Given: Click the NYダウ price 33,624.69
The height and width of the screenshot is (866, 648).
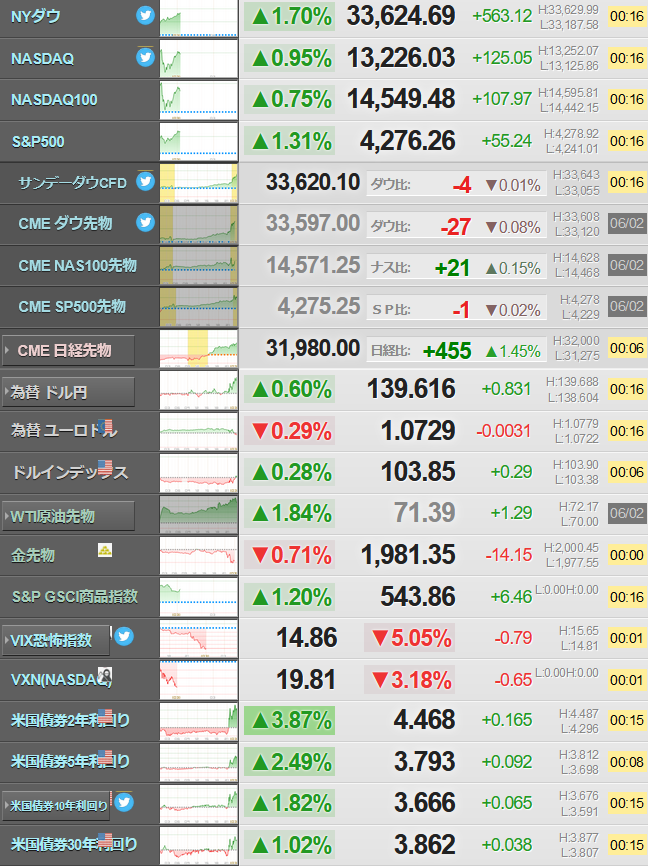Looking at the screenshot, I should (401, 16).
